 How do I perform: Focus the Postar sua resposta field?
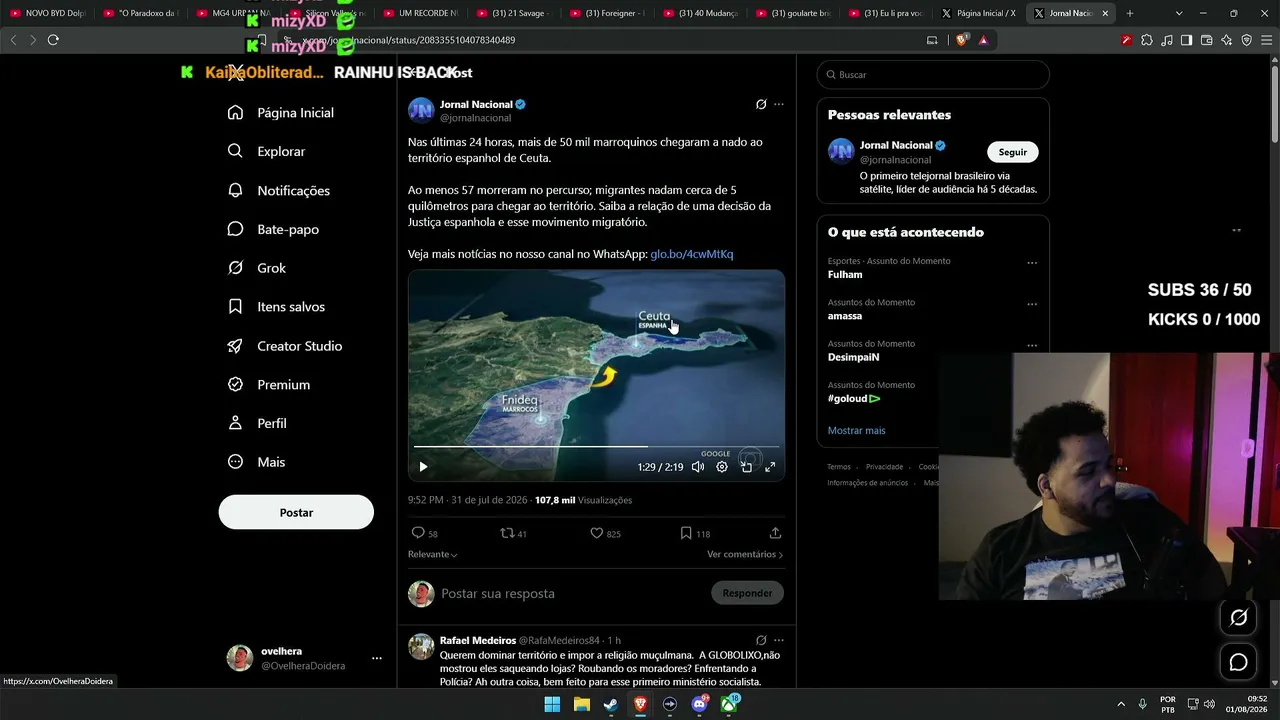coord(571,593)
